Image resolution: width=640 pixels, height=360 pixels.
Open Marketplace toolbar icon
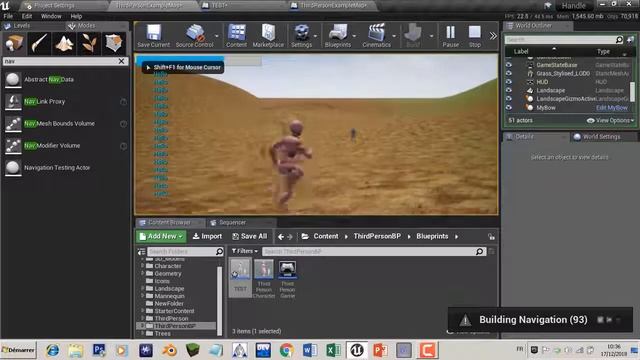pyautogui.click(x=268, y=36)
